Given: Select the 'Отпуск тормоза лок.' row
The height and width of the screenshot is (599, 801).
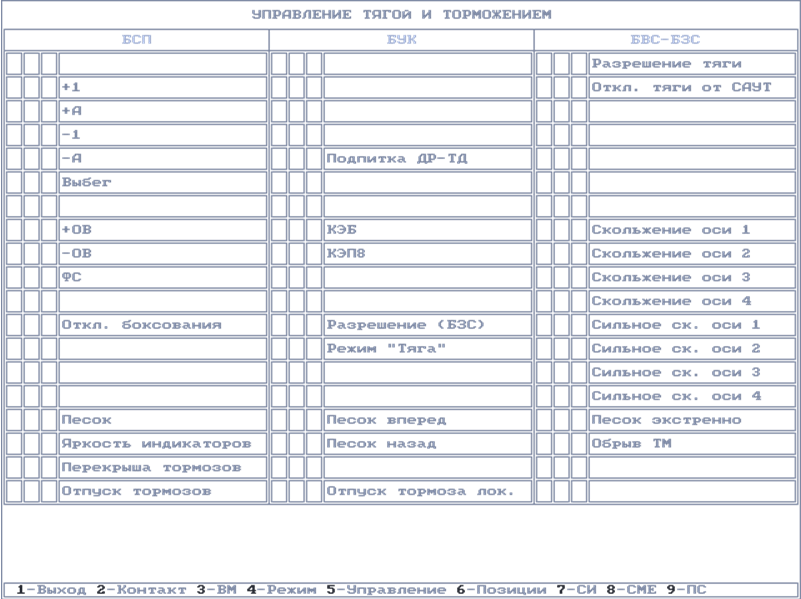Looking at the screenshot, I should (428, 491).
